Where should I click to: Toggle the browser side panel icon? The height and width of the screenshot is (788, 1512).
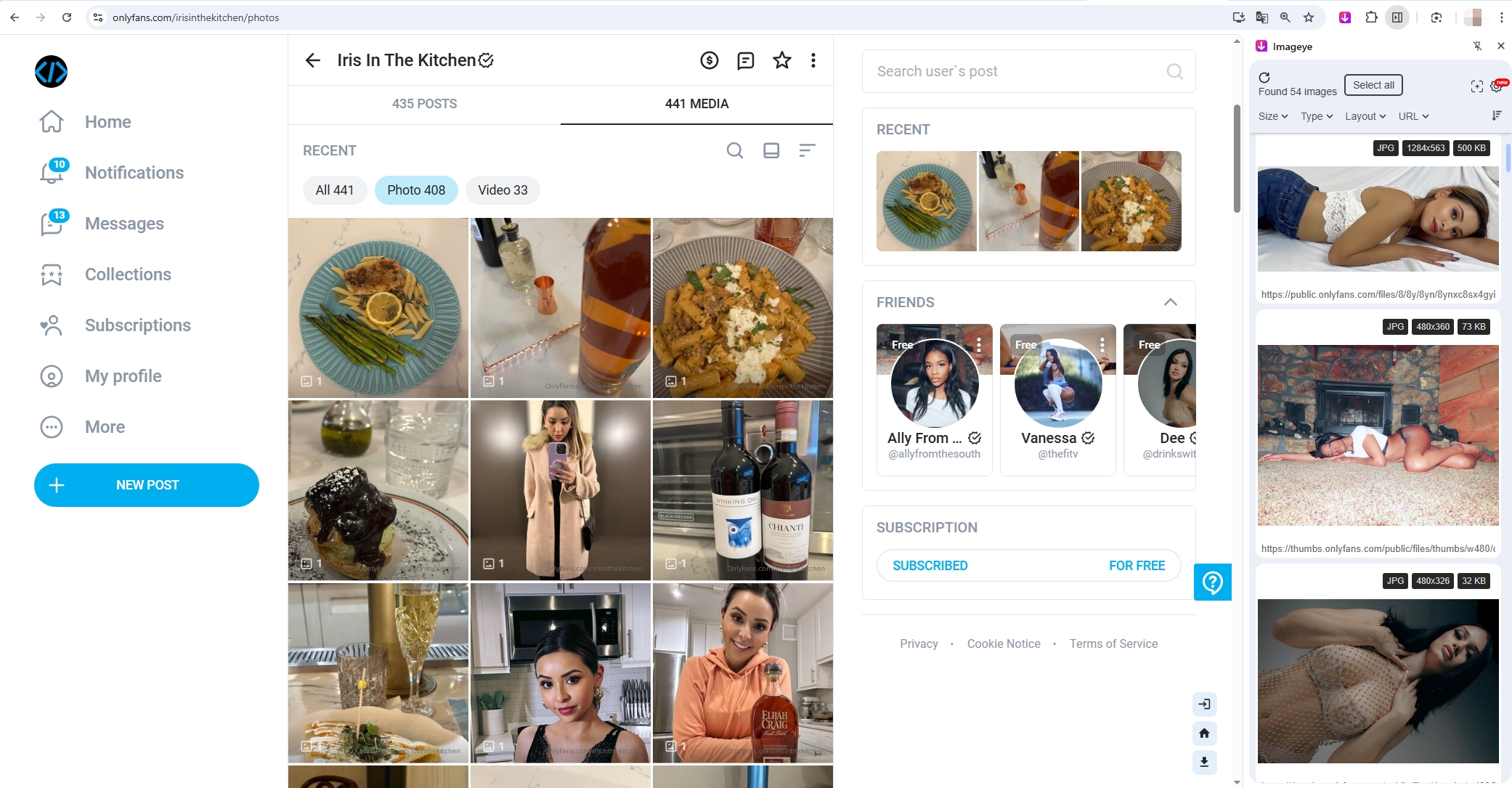tap(1397, 17)
